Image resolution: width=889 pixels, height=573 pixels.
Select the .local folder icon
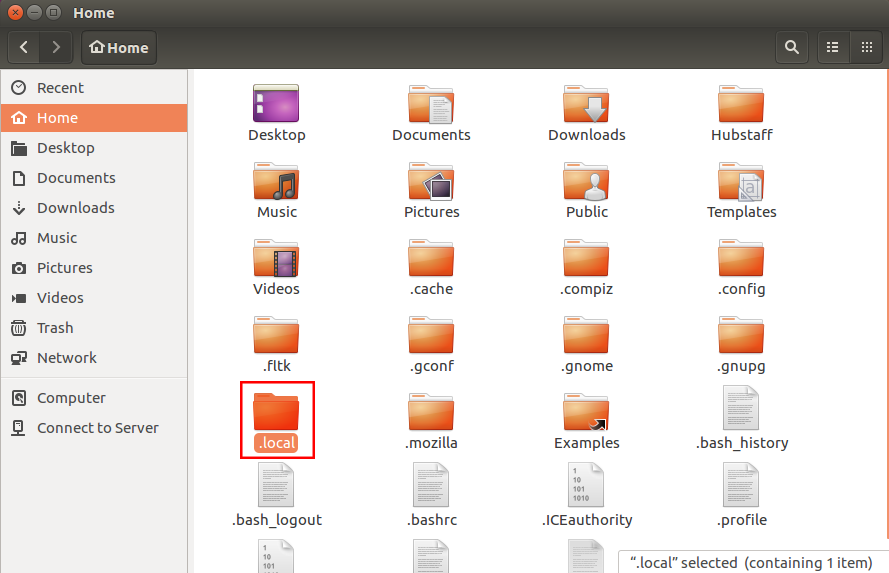tap(276, 412)
